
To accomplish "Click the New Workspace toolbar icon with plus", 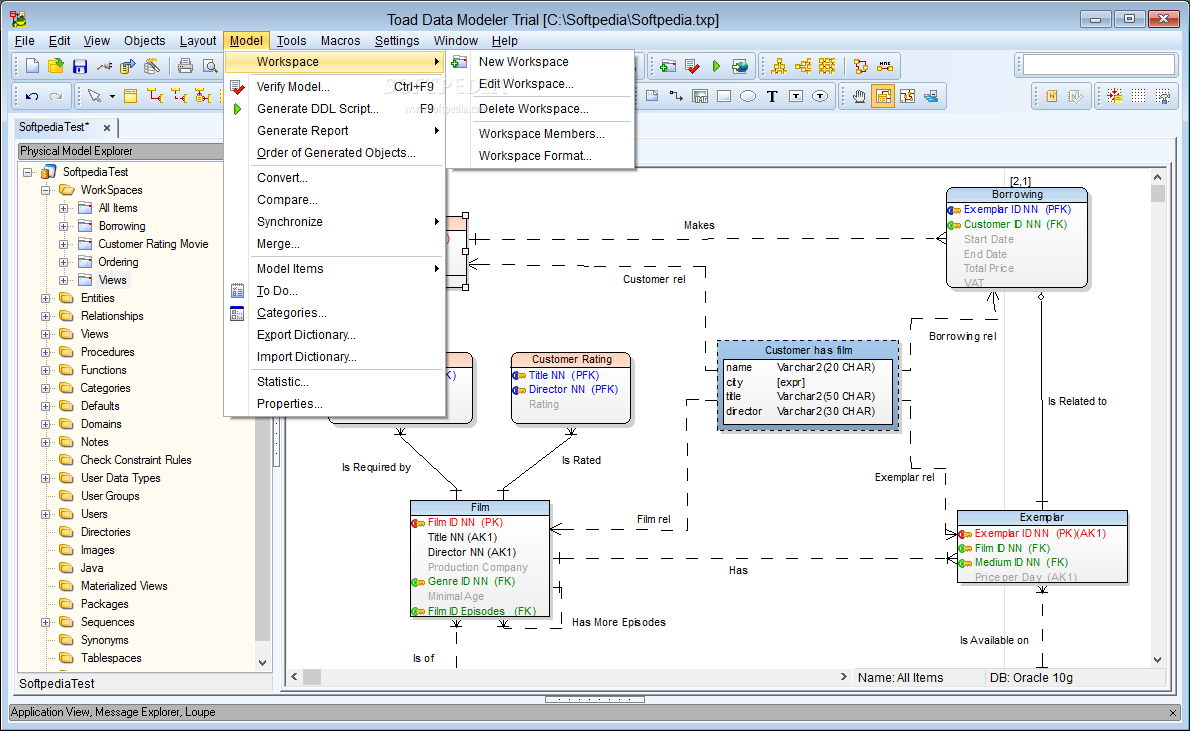I will pos(668,67).
